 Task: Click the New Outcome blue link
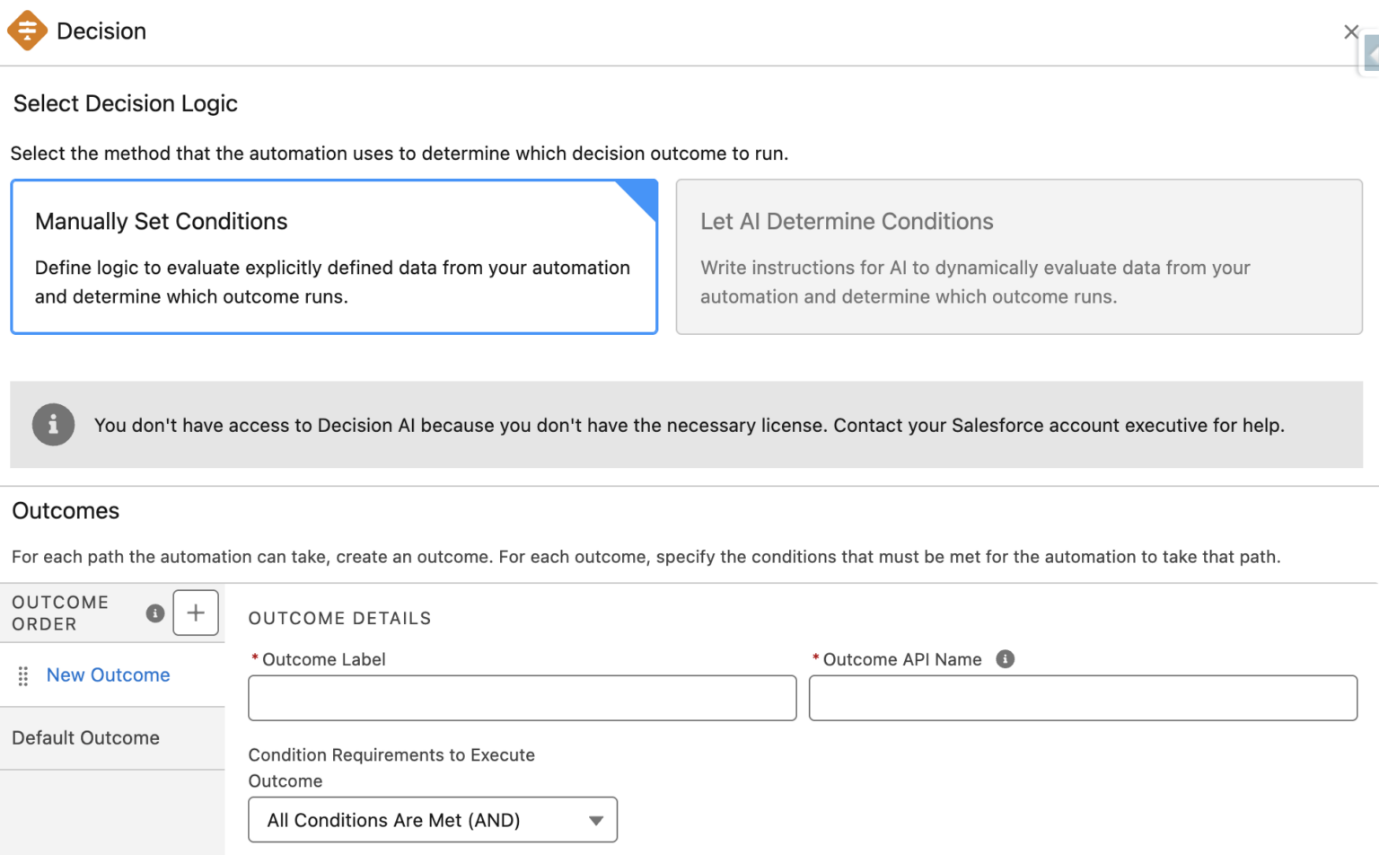[108, 675]
